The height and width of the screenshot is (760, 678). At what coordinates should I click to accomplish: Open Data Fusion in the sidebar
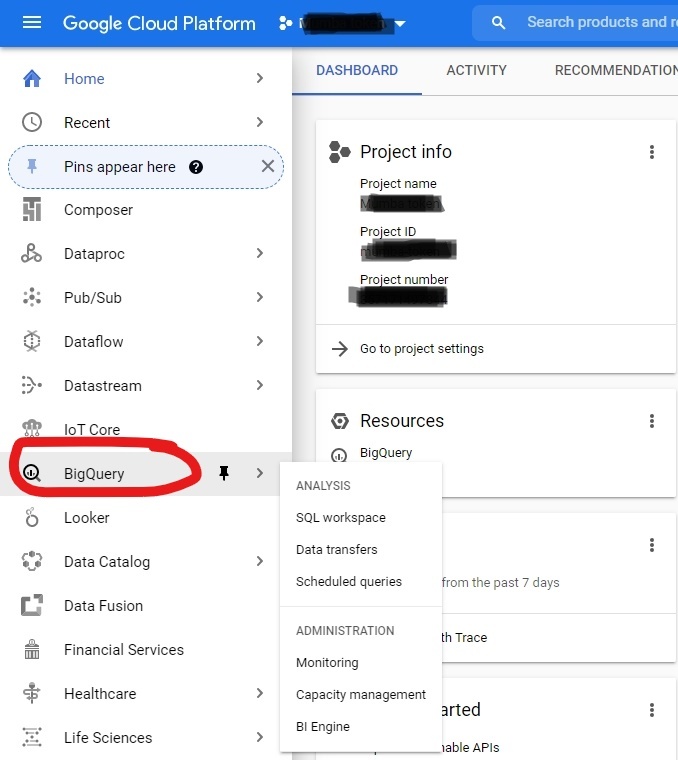[103, 606]
